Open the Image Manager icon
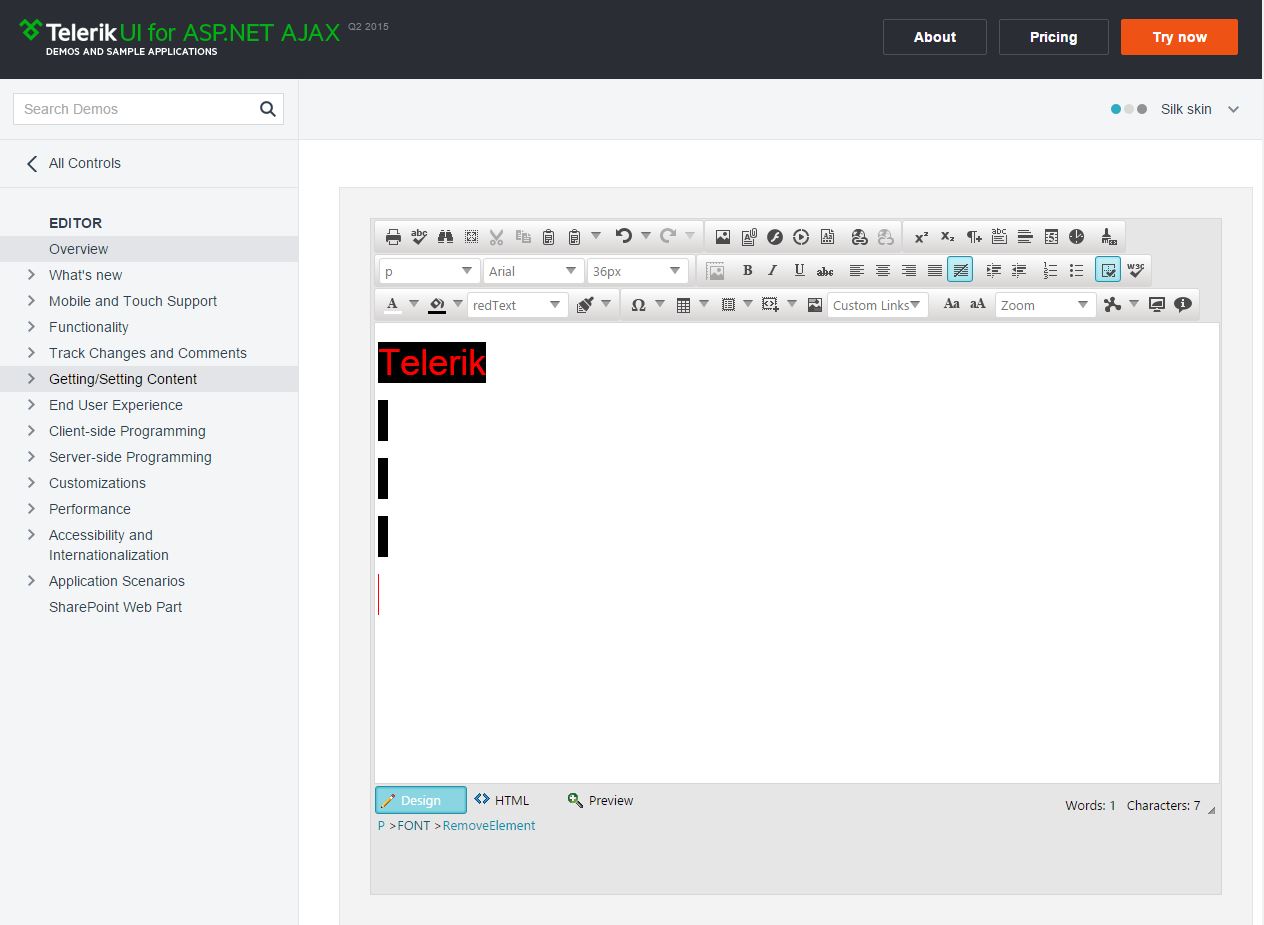Viewport: 1264px width, 925px height. coord(723,237)
